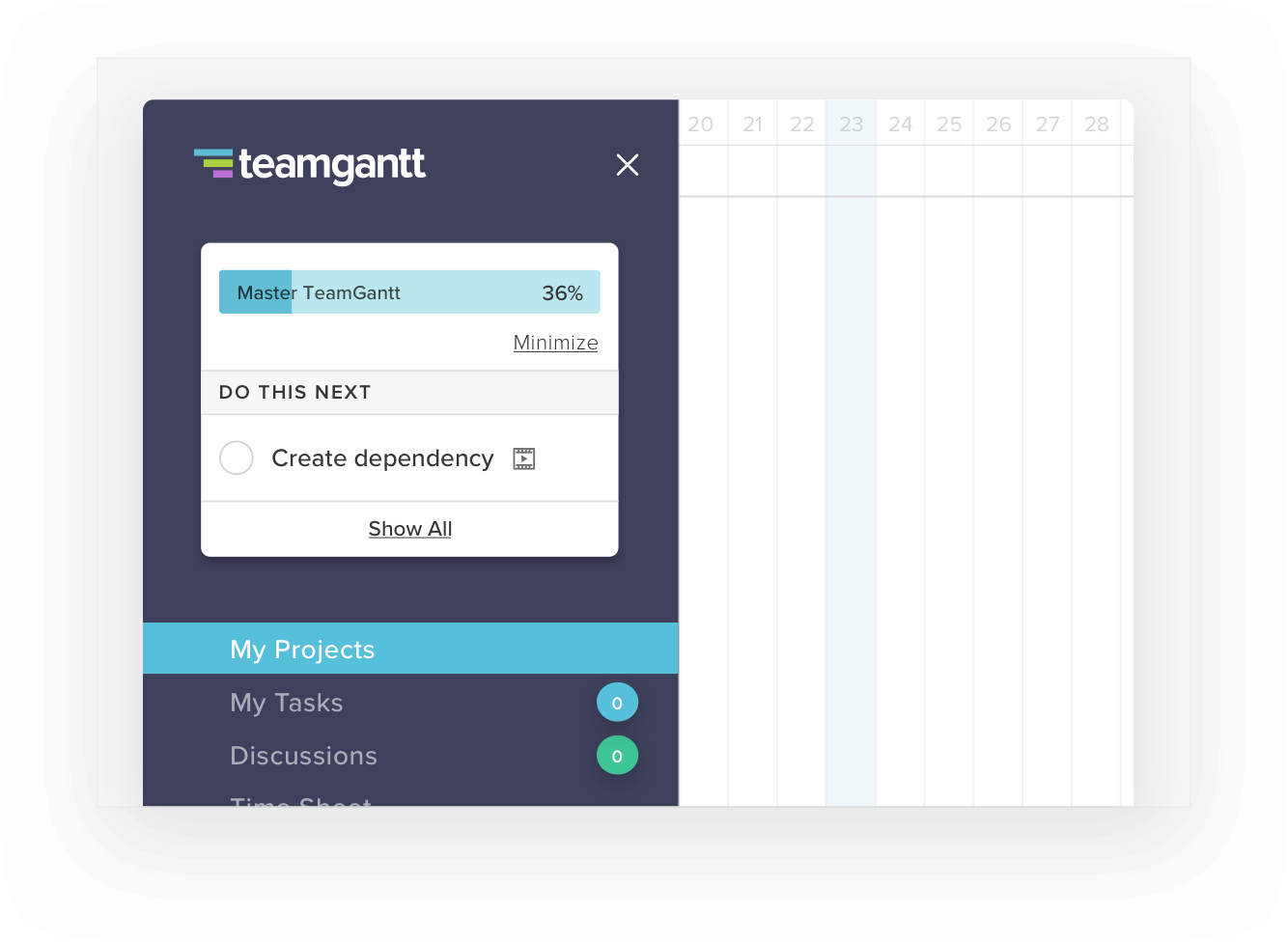Open My Projects in the sidebar

point(302,649)
